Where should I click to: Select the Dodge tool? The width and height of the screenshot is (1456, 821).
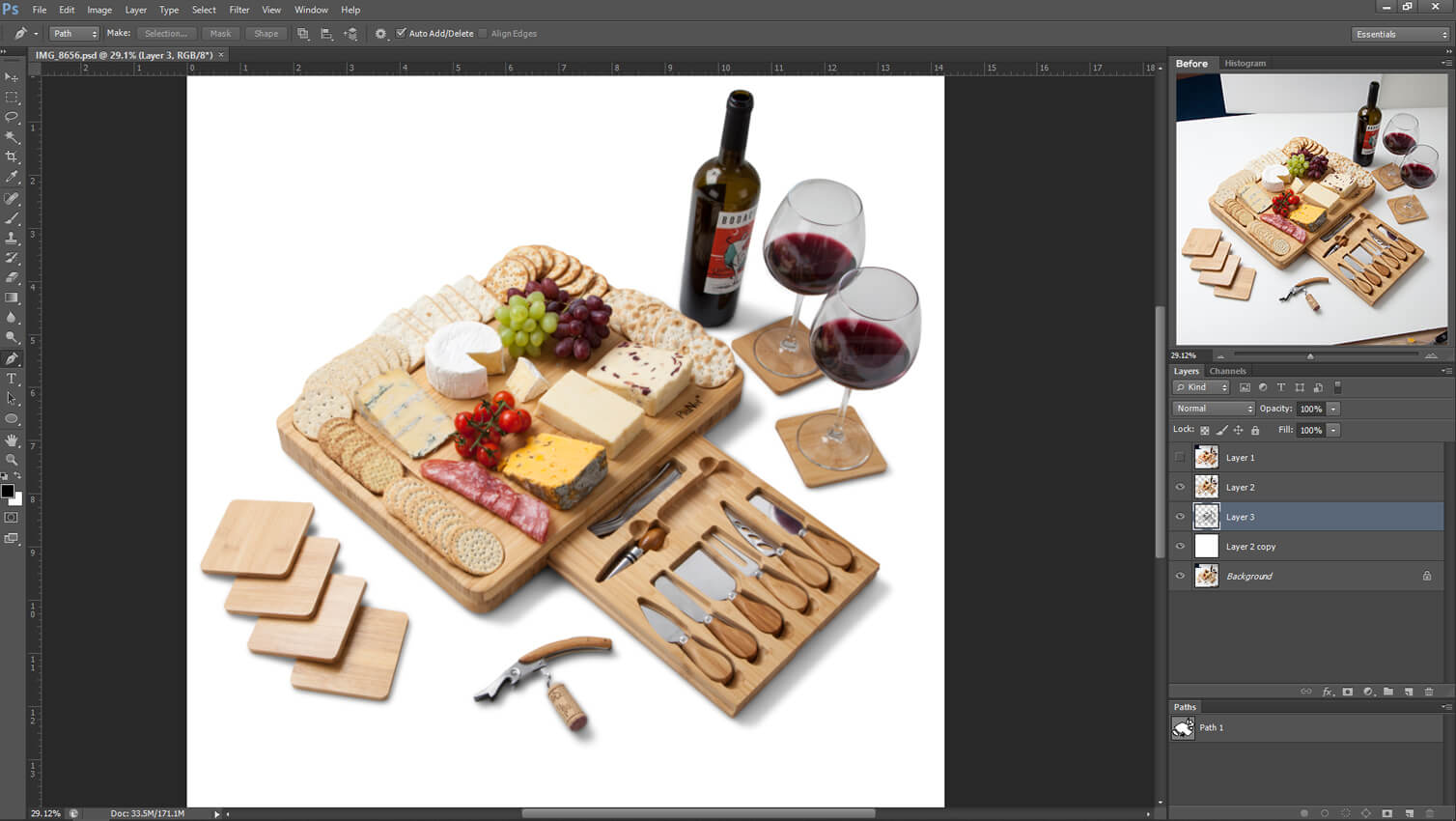[x=12, y=338]
